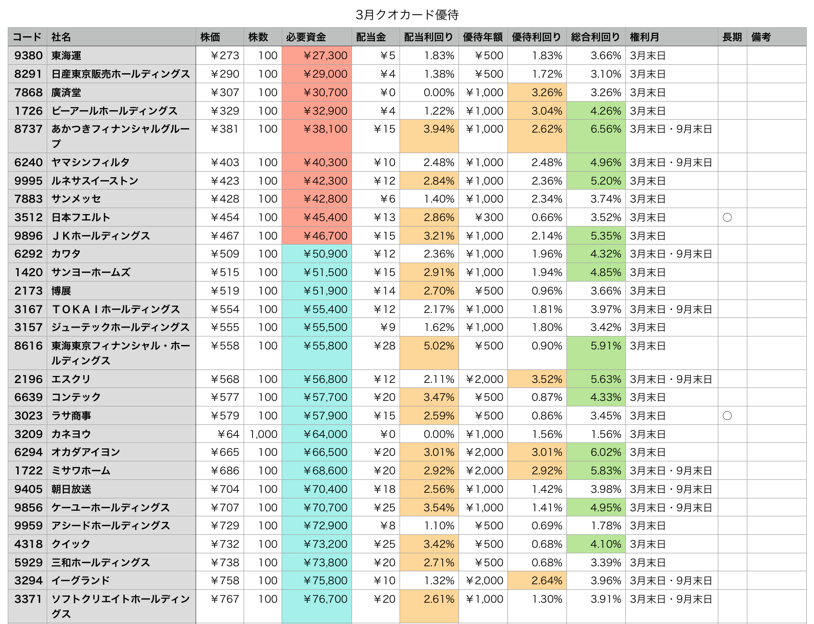Select company ミサワホーム
Image resolution: width=814 pixels, height=624 pixels.
[x=80, y=471]
